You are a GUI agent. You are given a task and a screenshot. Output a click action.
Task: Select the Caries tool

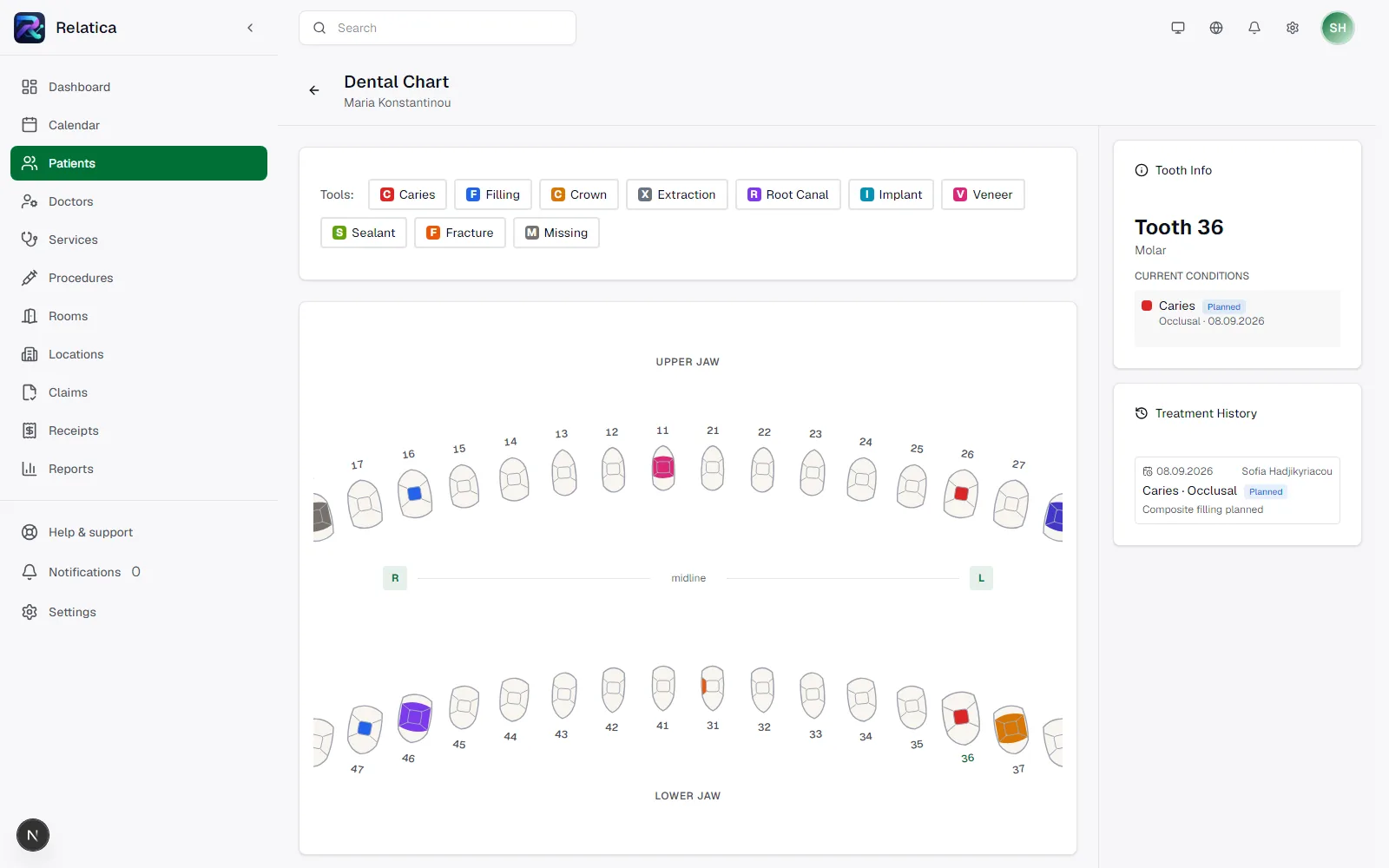click(407, 194)
